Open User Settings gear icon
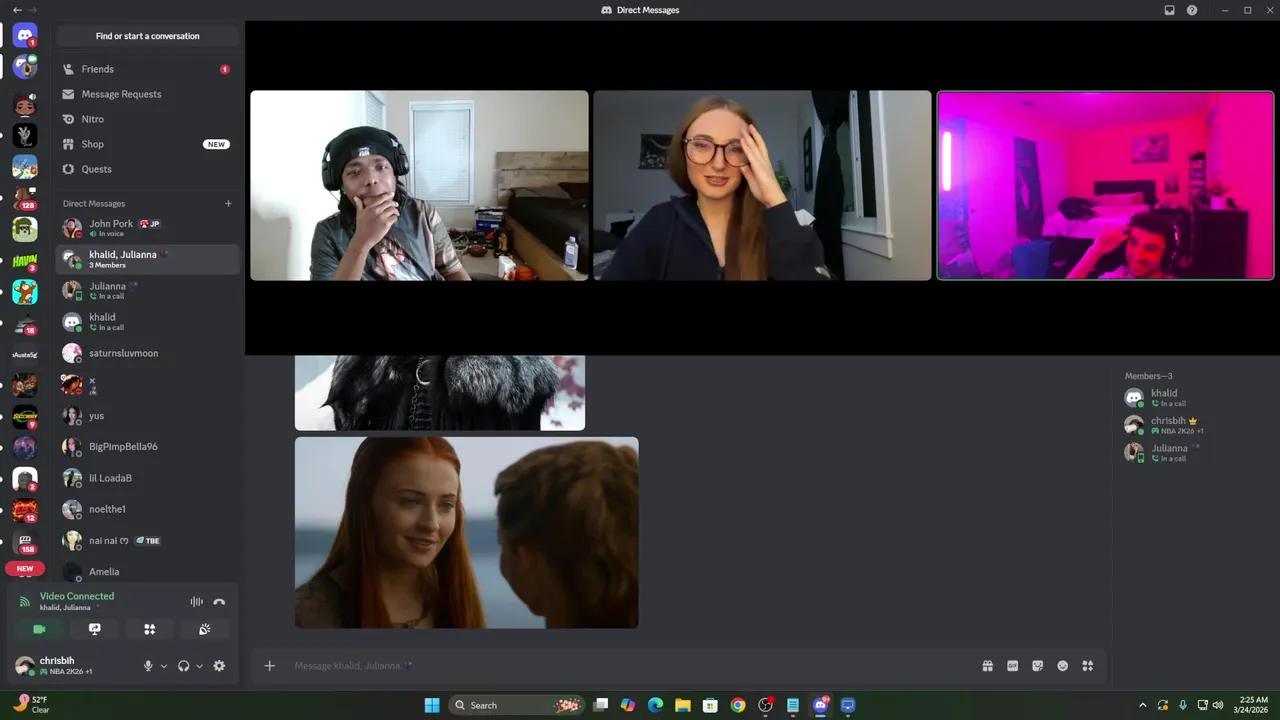This screenshot has width=1280, height=720. [219, 666]
